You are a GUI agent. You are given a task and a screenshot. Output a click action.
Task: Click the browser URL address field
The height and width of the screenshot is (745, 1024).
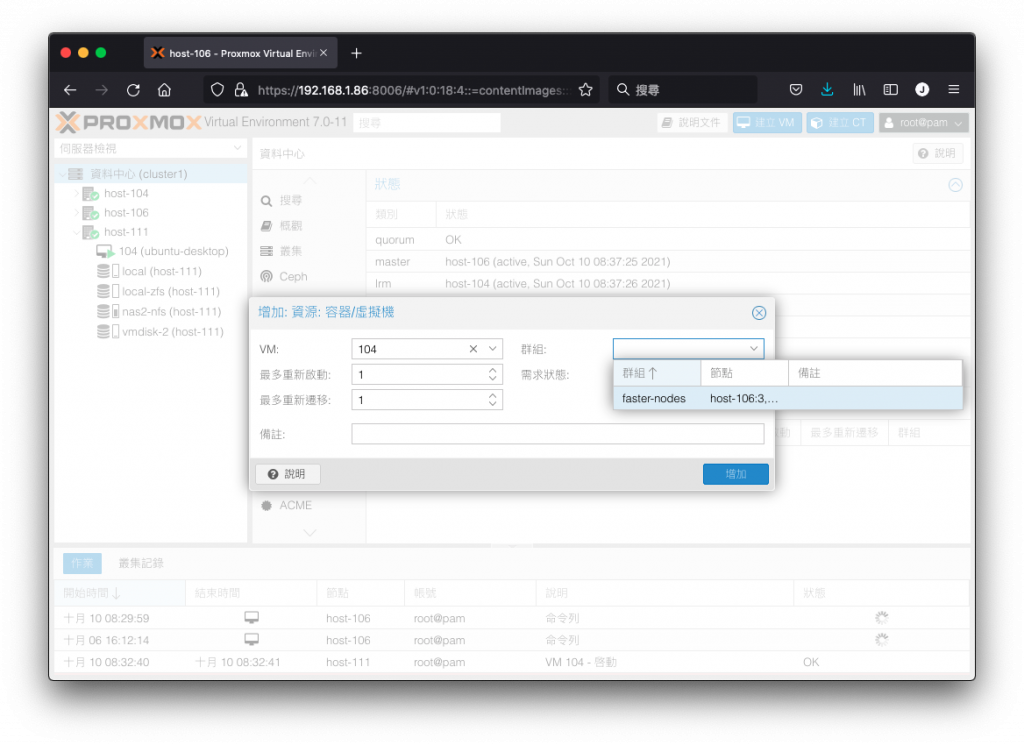click(x=413, y=90)
